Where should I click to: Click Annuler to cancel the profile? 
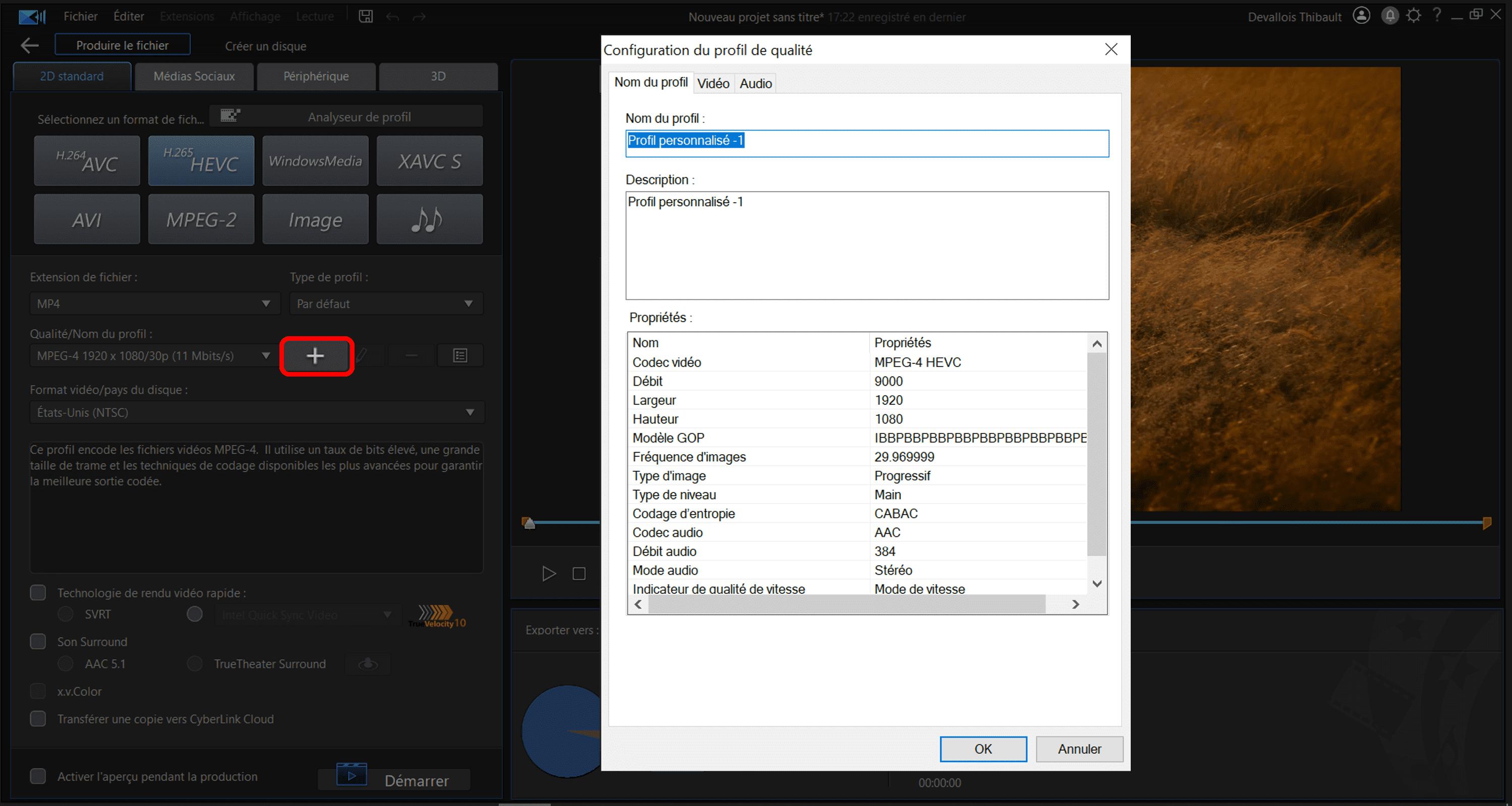point(1079,749)
